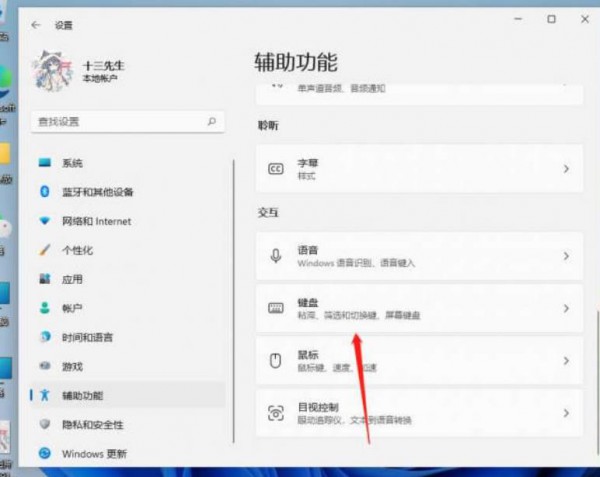Click the 个性化 paintbrush icon
This screenshot has height=477, width=600.
(45, 250)
